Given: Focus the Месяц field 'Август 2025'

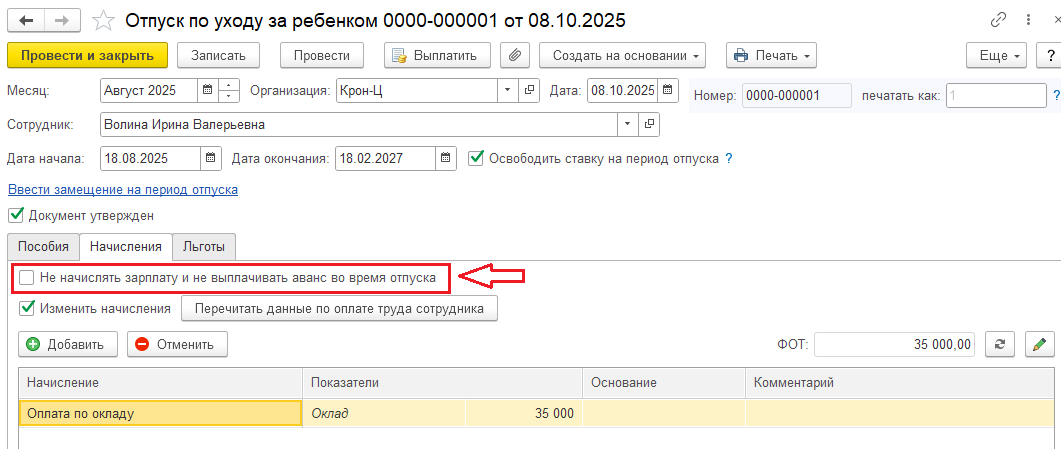Looking at the screenshot, I should point(150,90).
